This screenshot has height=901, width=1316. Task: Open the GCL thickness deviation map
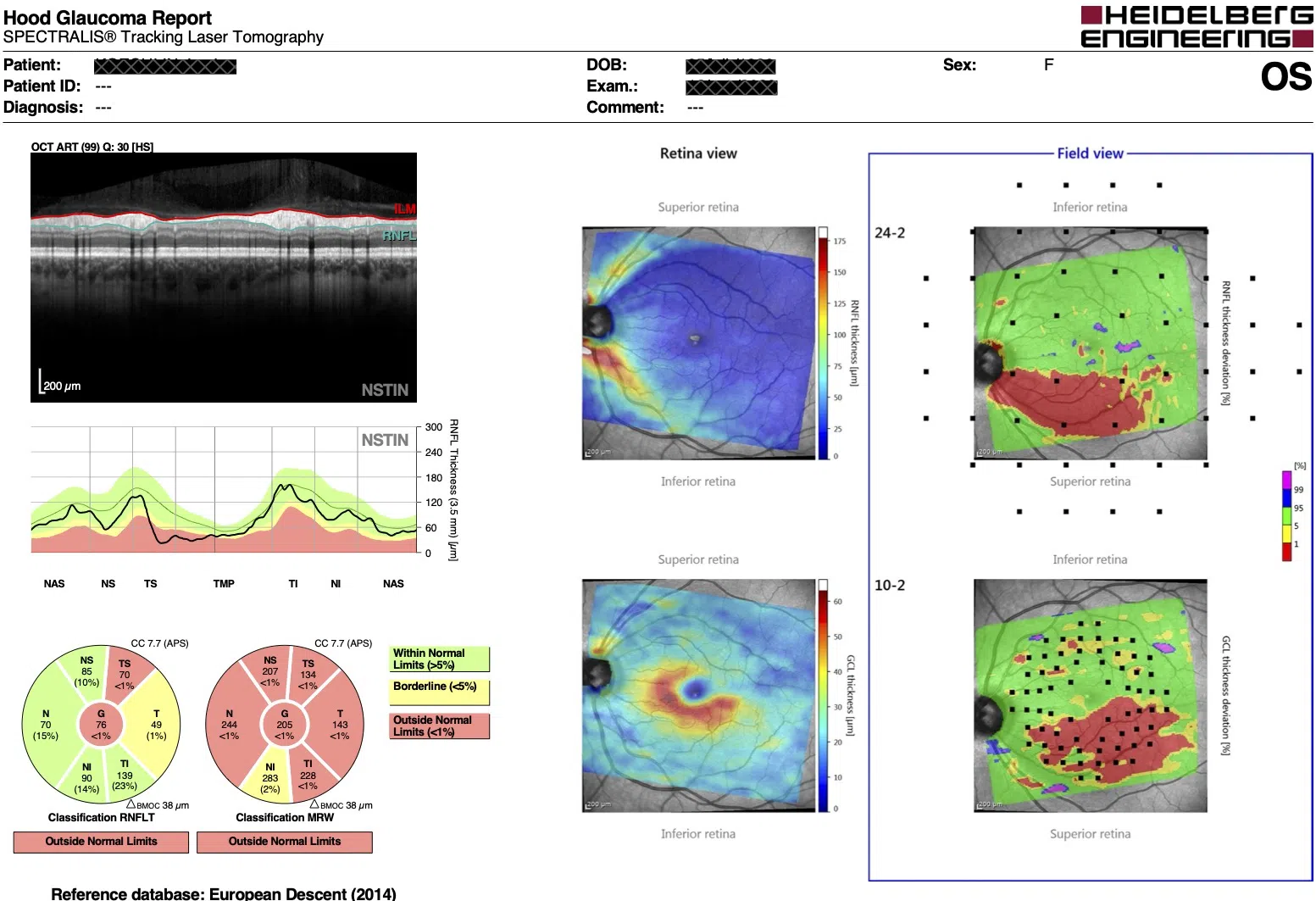1091,696
